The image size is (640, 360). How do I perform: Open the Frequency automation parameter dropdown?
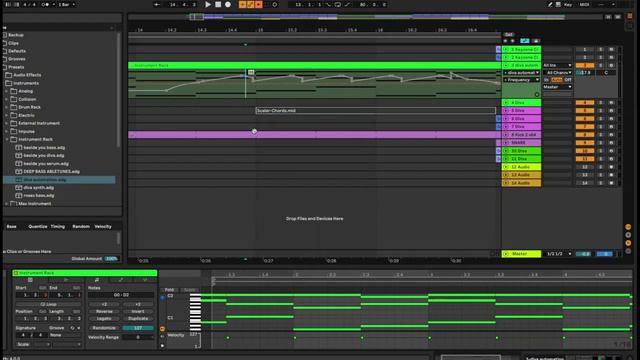[521, 80]
